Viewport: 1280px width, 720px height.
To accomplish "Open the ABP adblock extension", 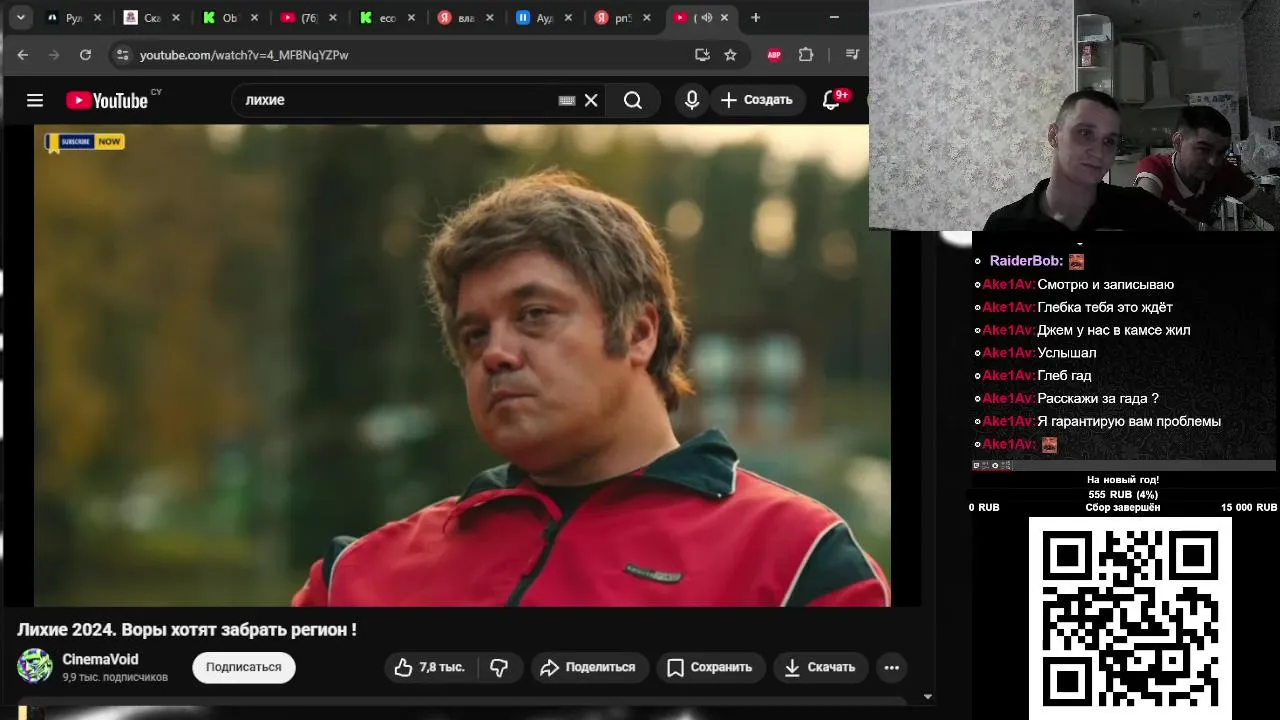I will [x=774, y=55].
